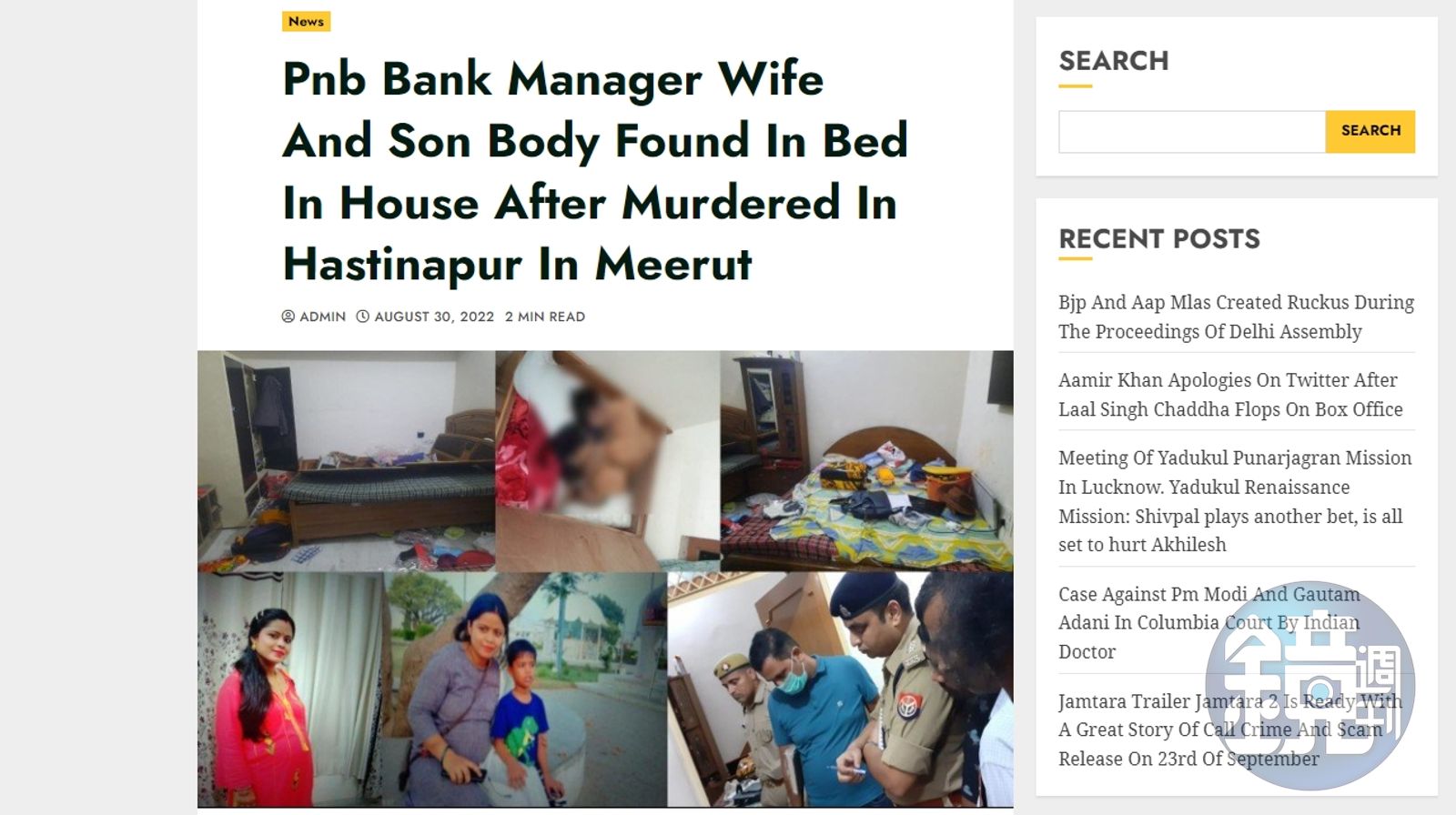1456x815 pixels.
Task: Open the Yadukul Punarjagran Mission post
Action: tap(1235, 501)
